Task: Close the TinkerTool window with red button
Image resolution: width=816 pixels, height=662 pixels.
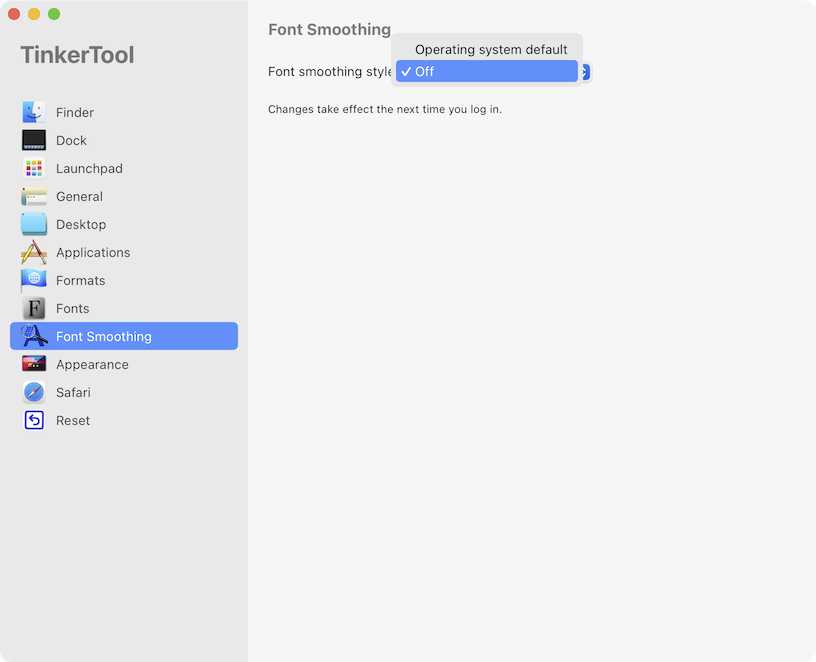Action: click(14, 14)
